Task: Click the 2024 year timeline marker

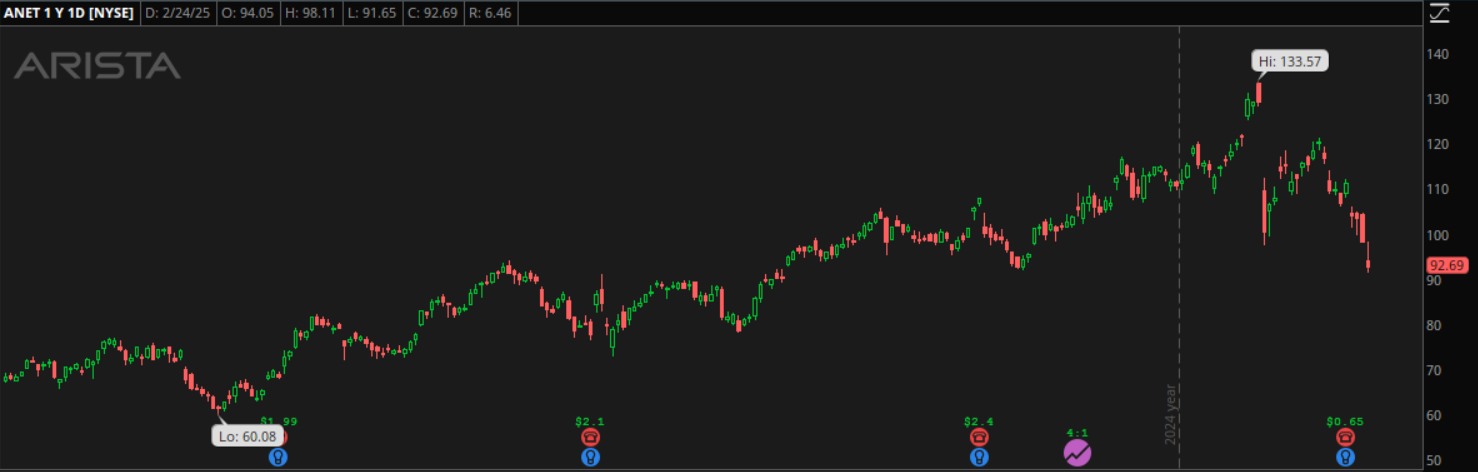Action: [1172, 415]
